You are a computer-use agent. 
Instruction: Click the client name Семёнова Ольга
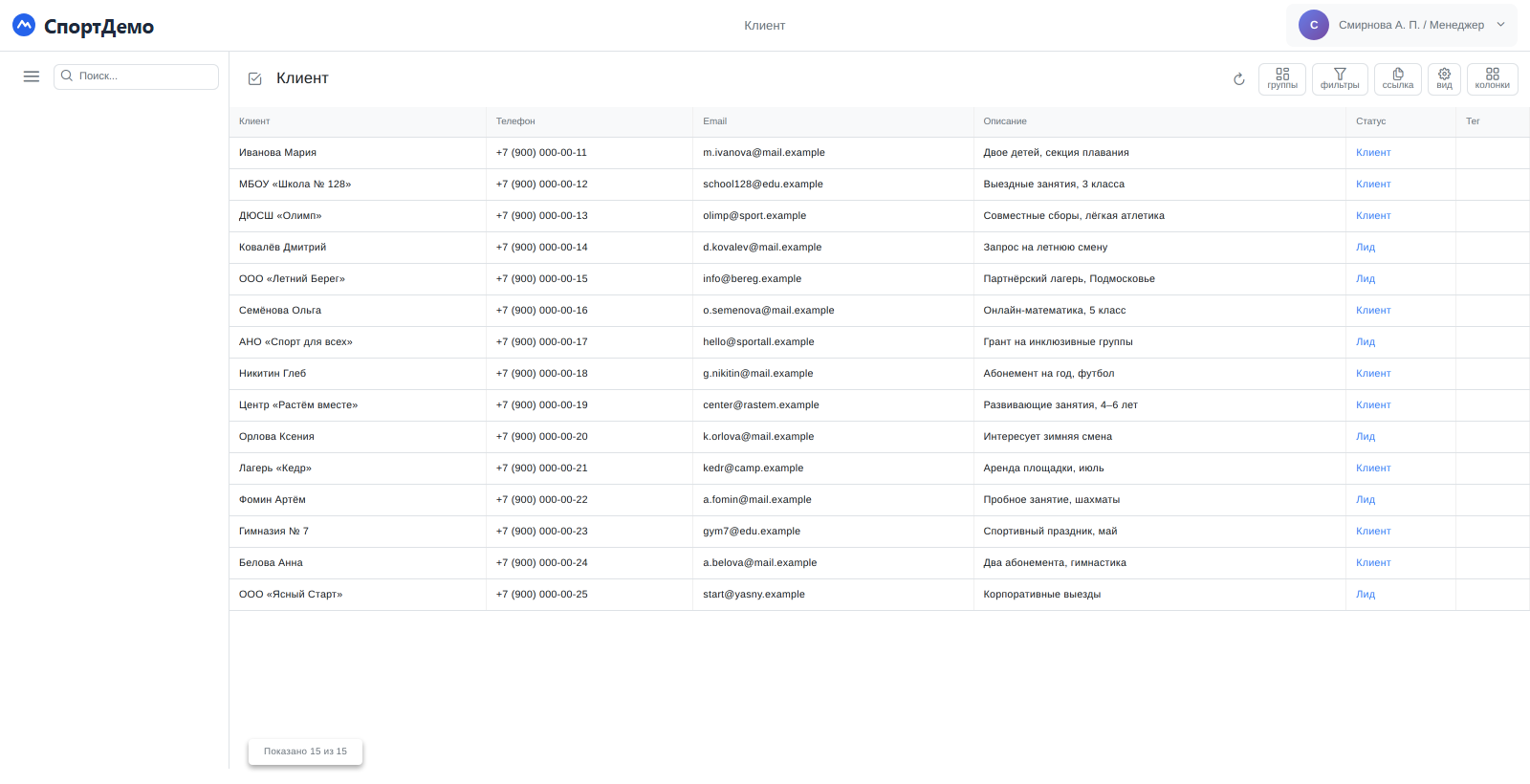[280, 311]
